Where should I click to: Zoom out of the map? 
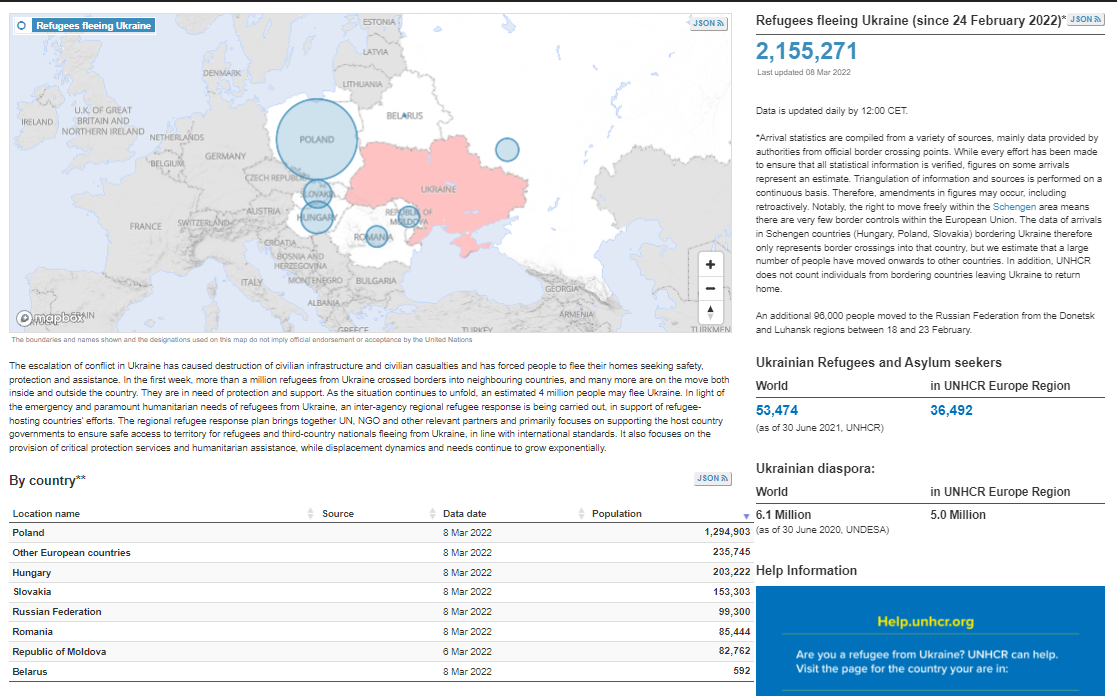click(710, 289)
